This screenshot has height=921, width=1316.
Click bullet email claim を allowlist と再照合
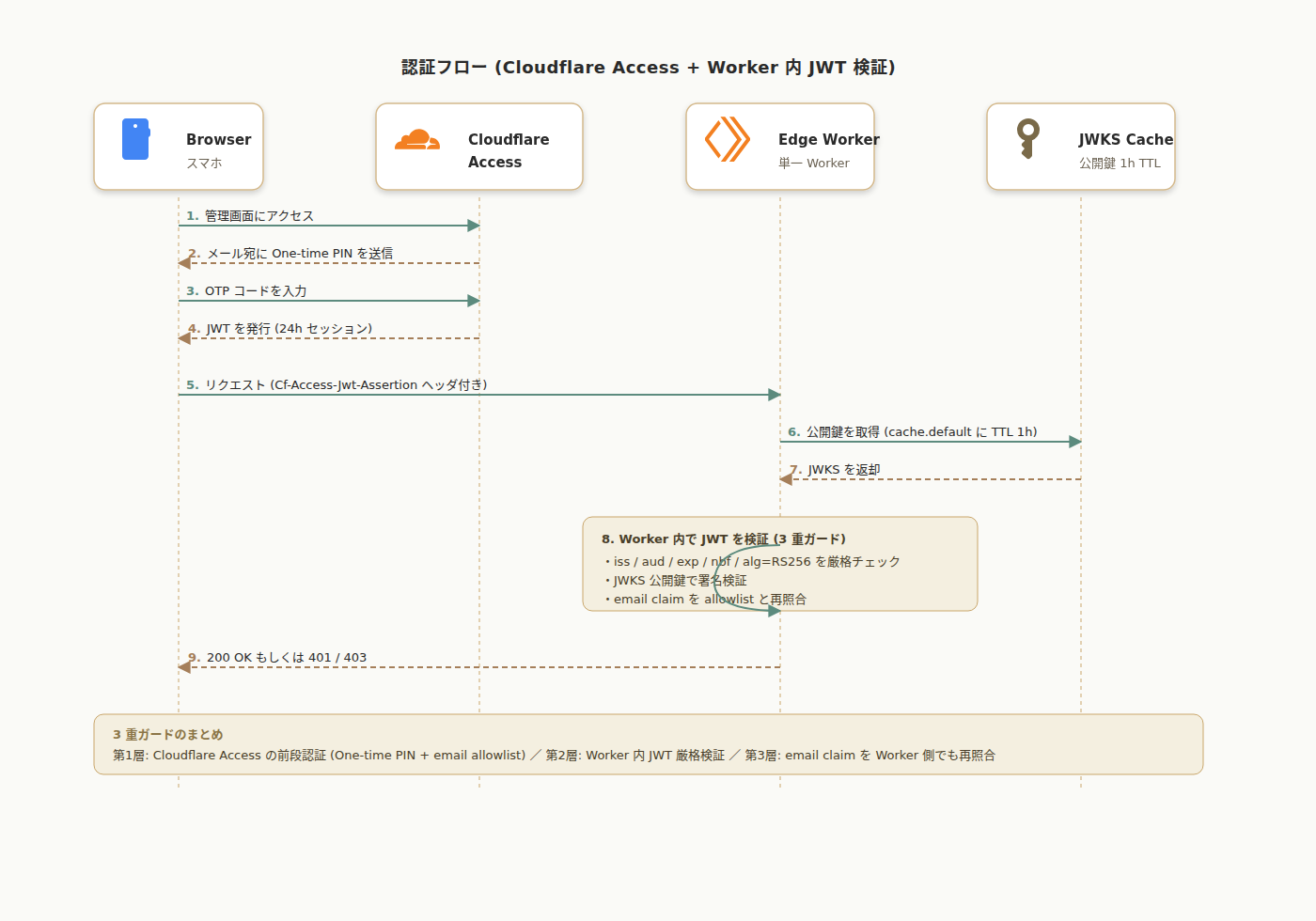(705, 600)
